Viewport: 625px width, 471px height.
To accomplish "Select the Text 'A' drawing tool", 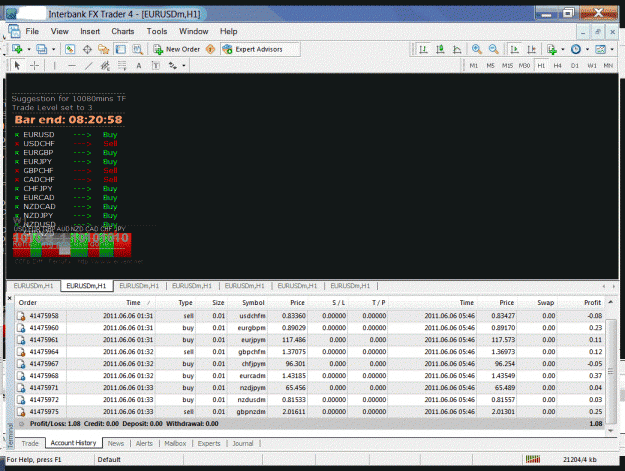I will tap(139, 66).
